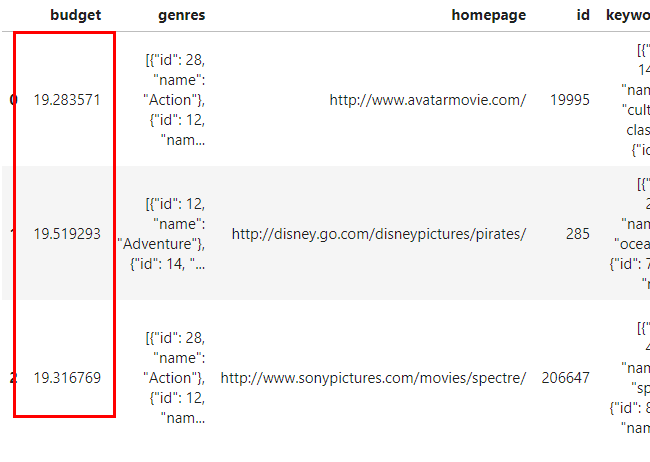
Task: Click the genres column header
Action: point(182,15)
